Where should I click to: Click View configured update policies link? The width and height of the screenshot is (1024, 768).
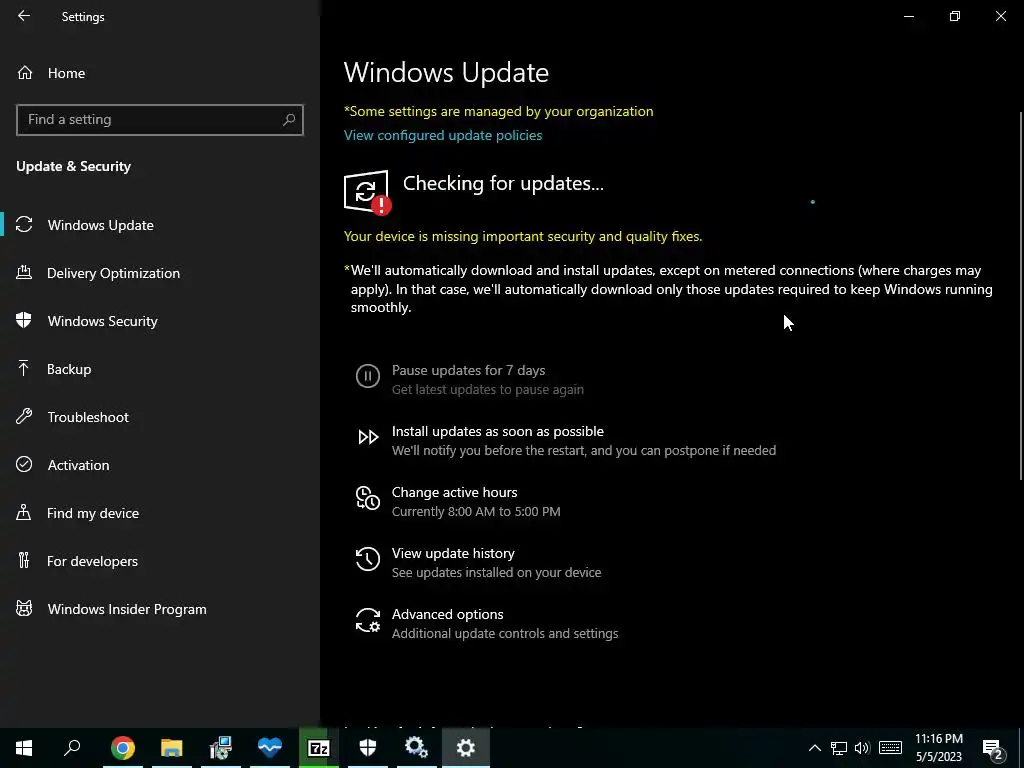tap(443, 135)
